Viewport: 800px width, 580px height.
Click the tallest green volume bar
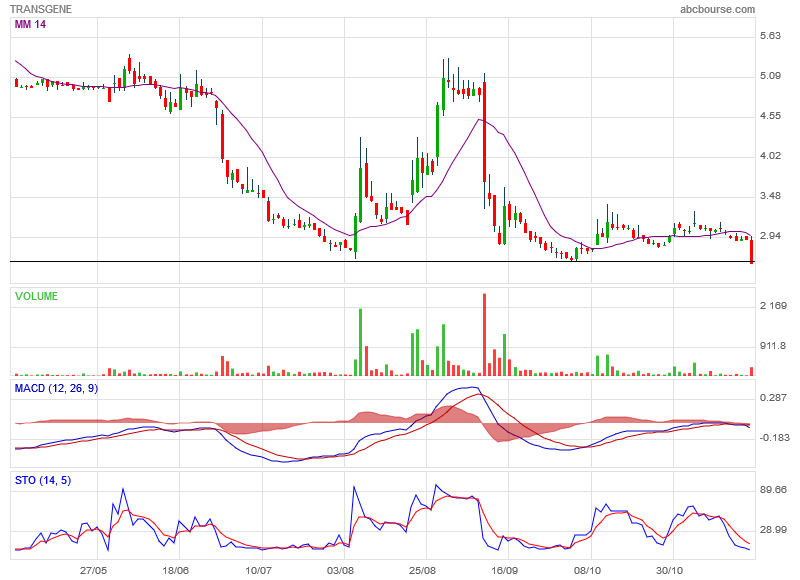[x=361, y=342]
